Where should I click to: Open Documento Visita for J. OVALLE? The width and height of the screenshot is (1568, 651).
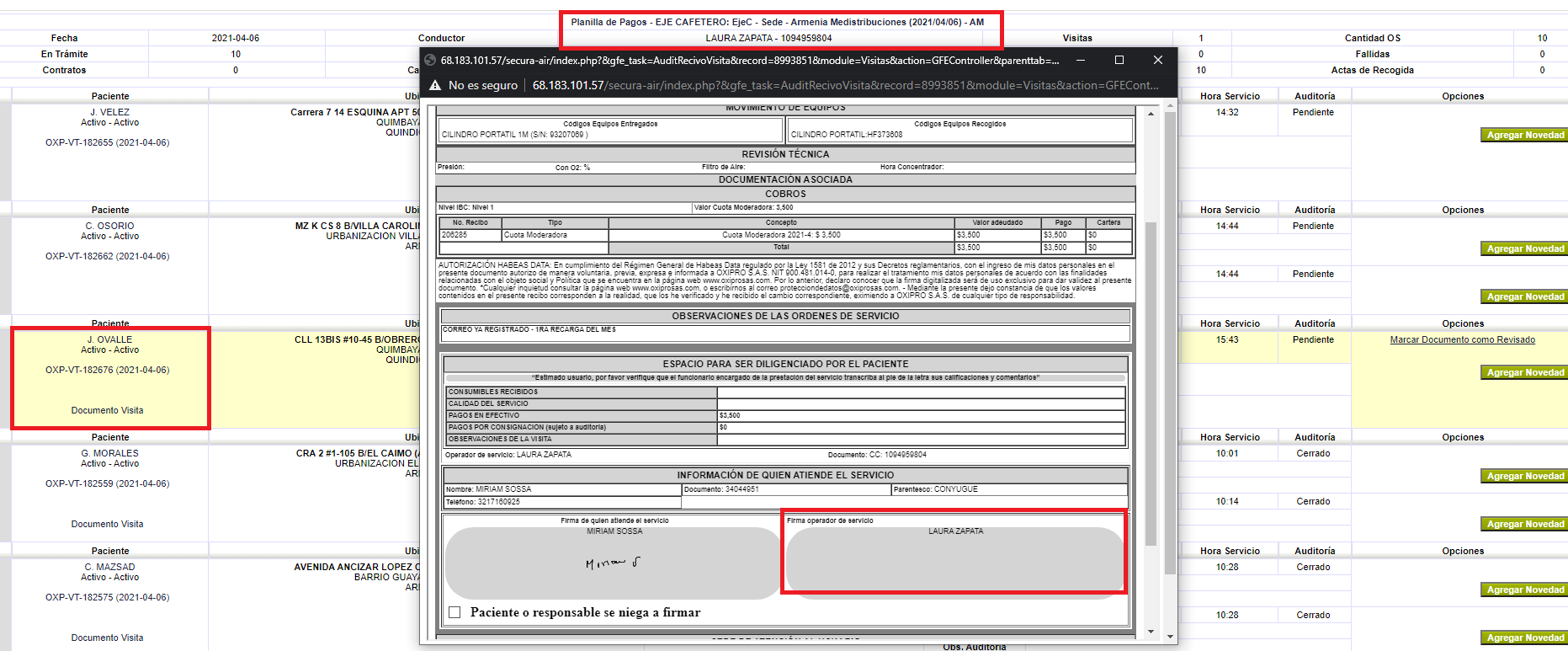pos(107,411)
